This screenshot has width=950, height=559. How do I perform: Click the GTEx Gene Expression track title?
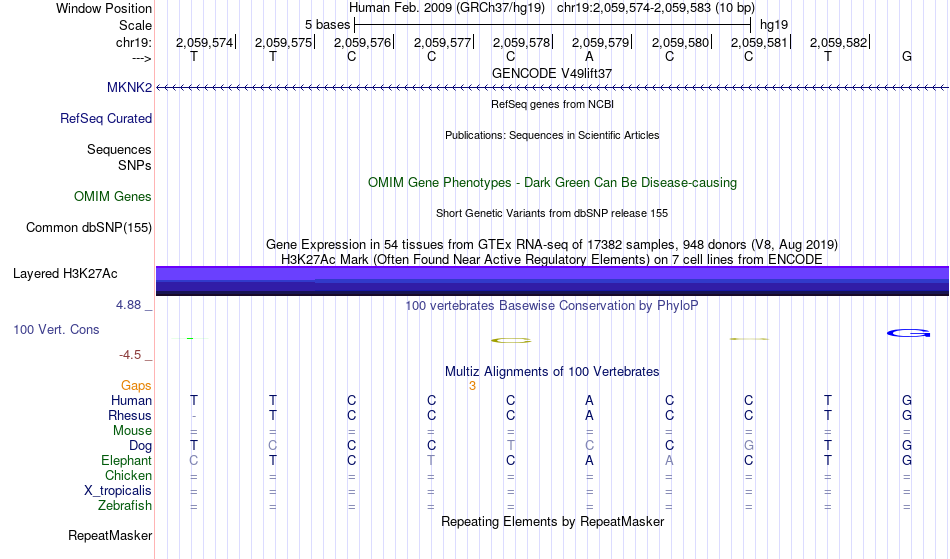(552, 245)
